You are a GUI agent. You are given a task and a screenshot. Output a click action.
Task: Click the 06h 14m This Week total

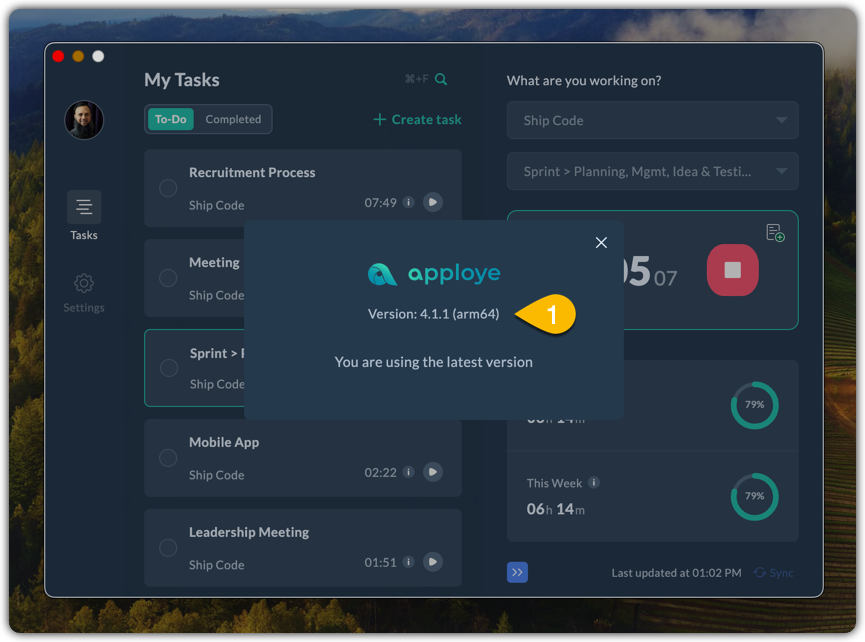pos(556,509)
